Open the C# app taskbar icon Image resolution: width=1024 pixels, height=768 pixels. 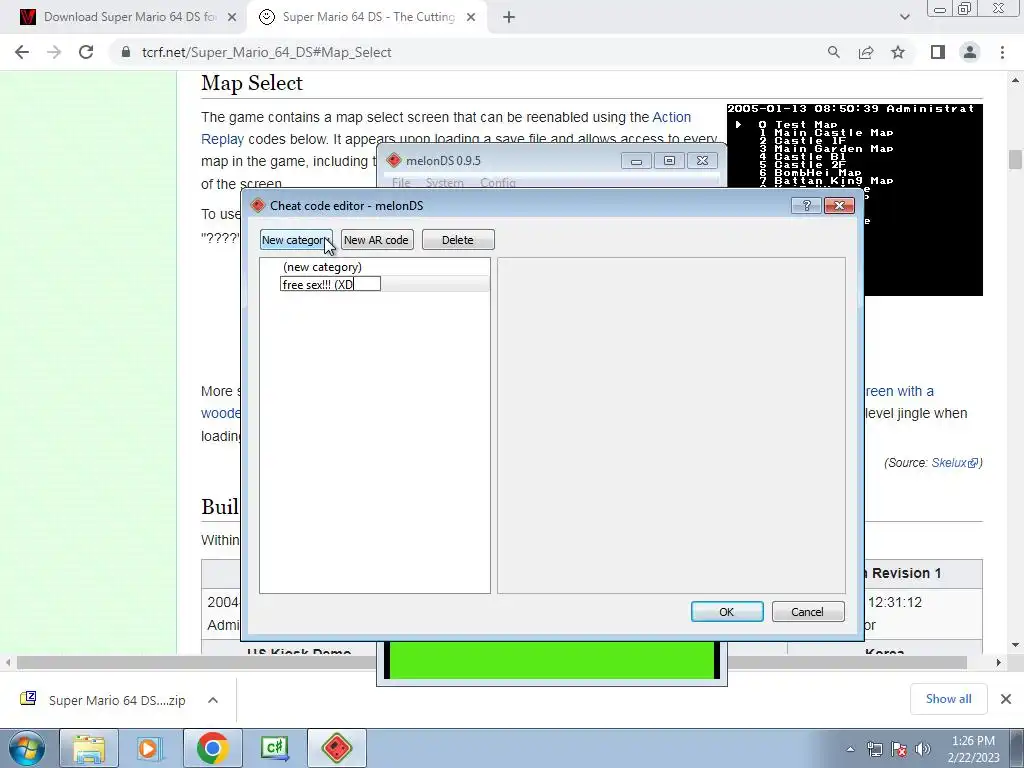[274, 748]
